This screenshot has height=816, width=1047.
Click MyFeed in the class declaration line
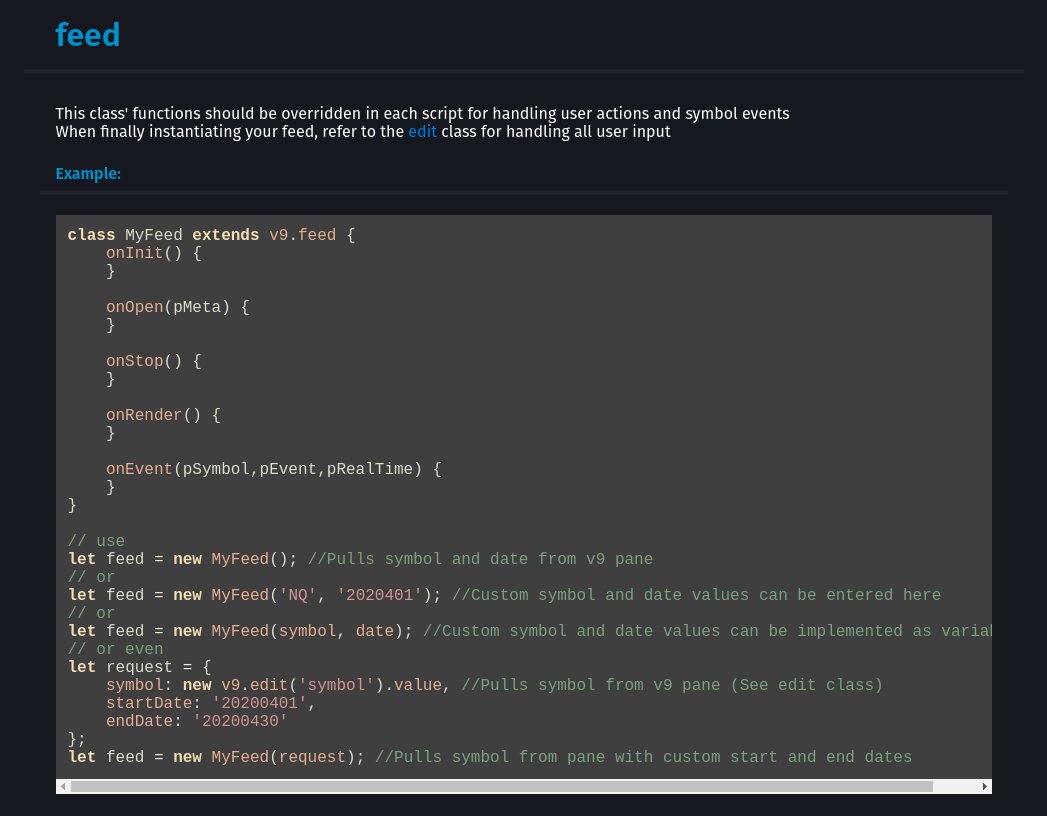coord(153,235)
